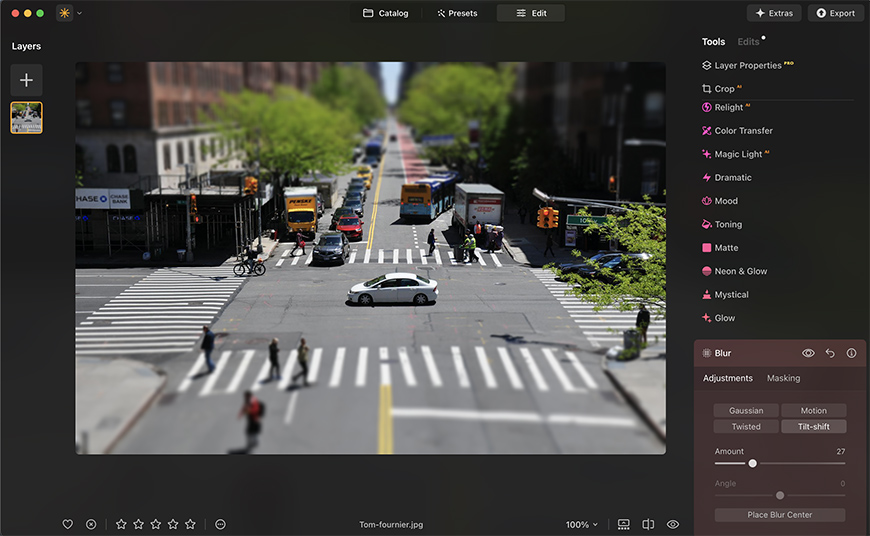870x536 pixels.
Task: Open the Matte tool
Action: click(720, 248)
